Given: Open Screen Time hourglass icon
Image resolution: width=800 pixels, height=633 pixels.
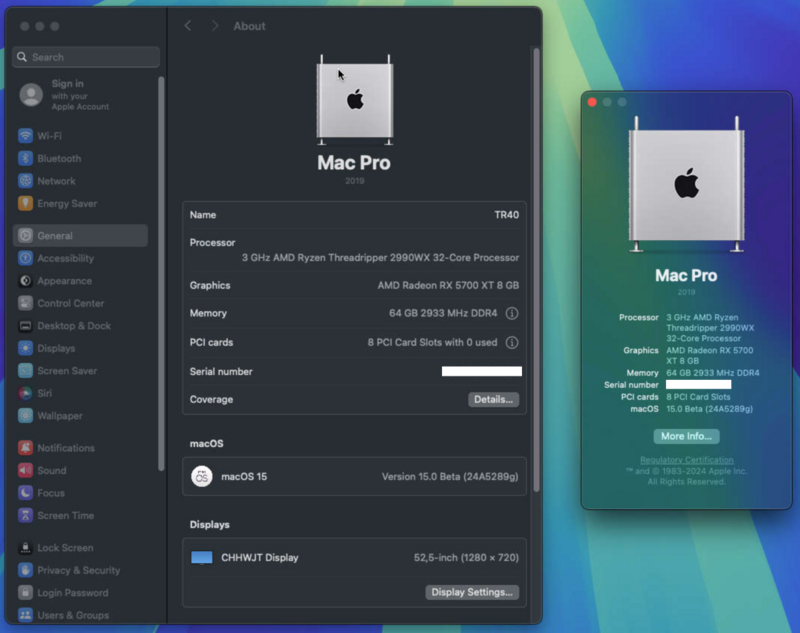Looking at the screenshot, I should point(25,515).
